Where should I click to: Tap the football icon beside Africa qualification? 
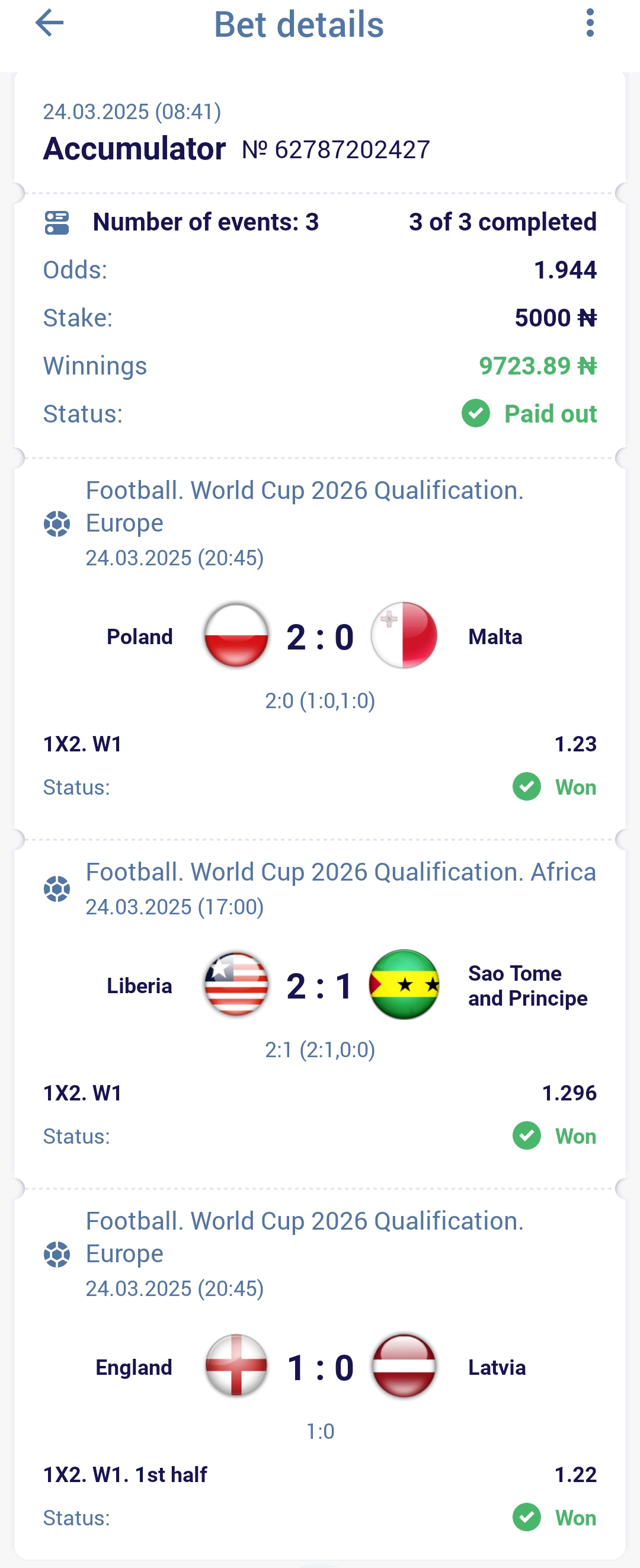point(57,889)
